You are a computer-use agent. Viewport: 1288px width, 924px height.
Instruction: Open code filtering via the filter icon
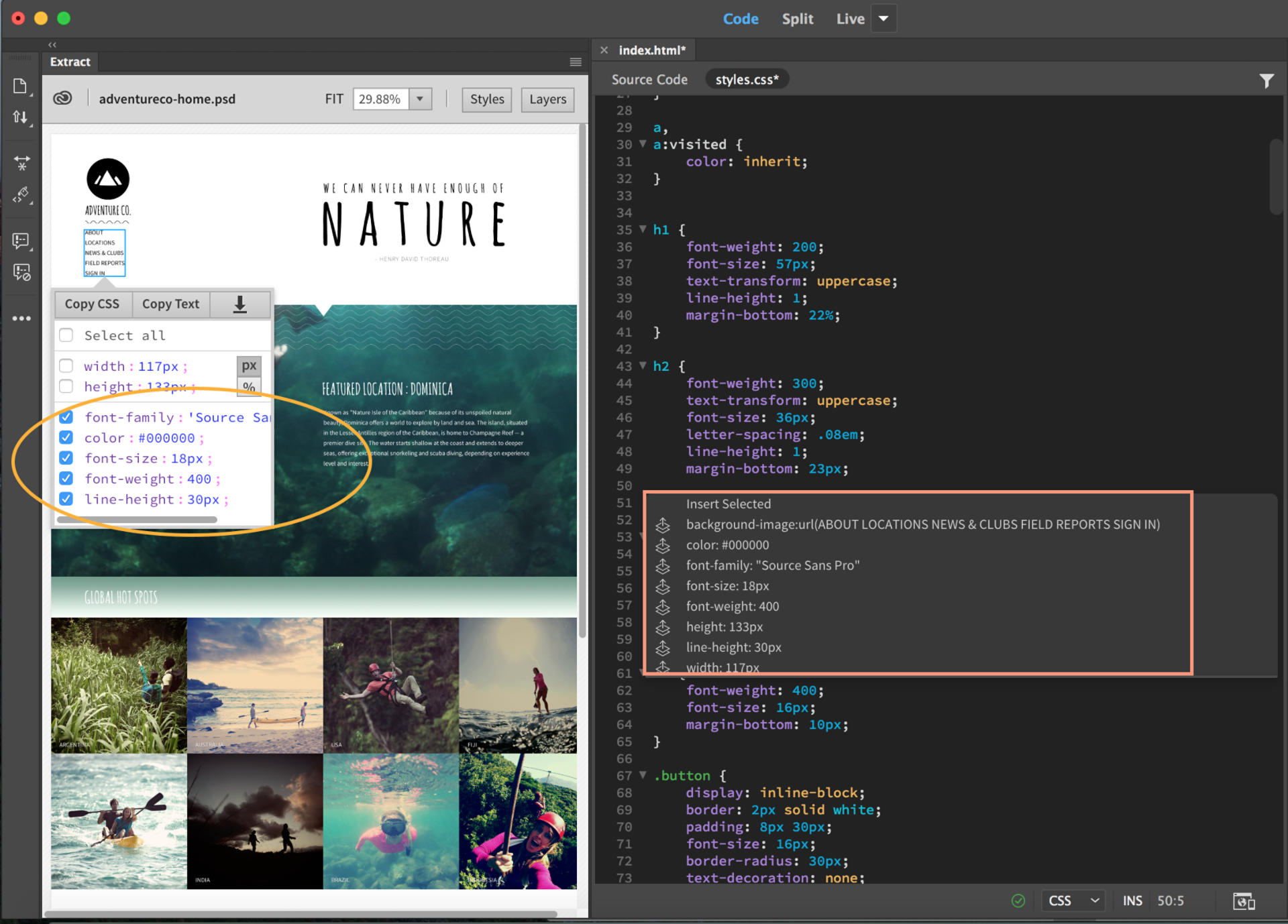click(x=1267, y=80)
